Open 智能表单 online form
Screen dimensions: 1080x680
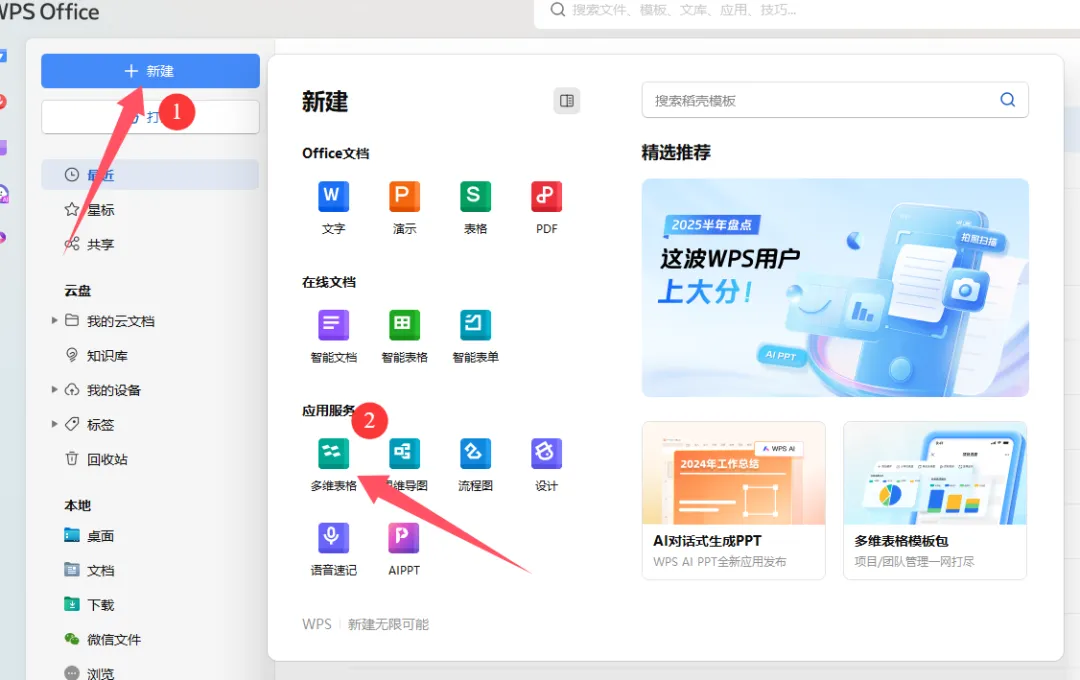pos(475,336)
